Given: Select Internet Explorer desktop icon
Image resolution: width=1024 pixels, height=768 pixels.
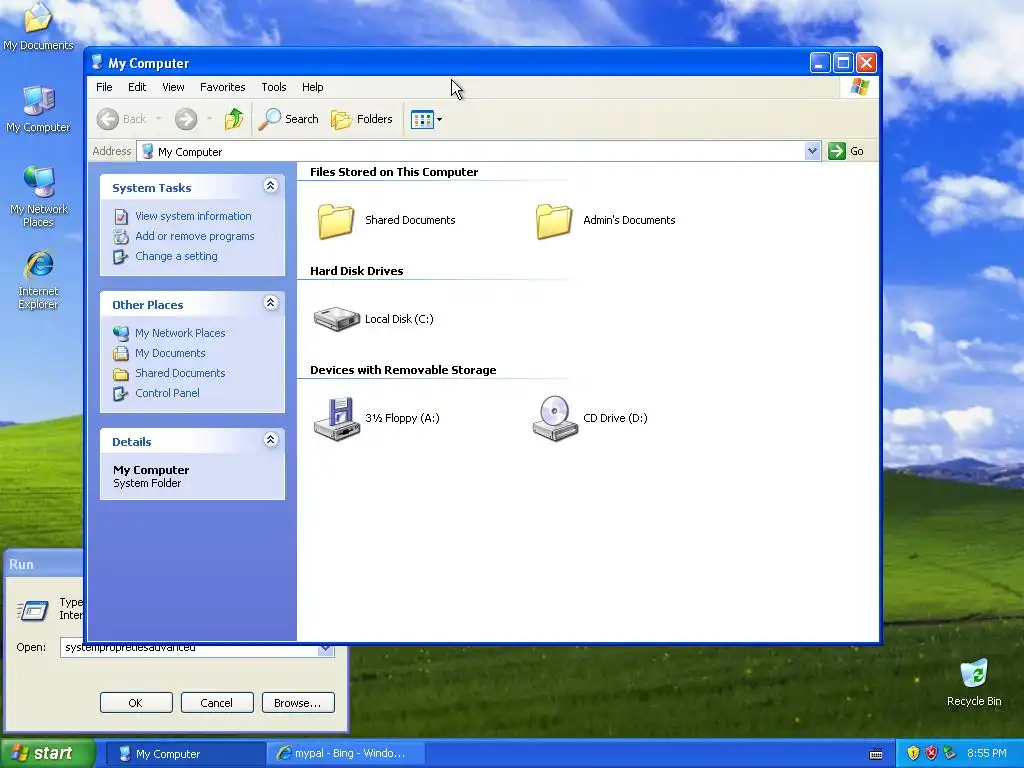Looking at the screenshot, I should pyautogui.click(x=39, y=280).
